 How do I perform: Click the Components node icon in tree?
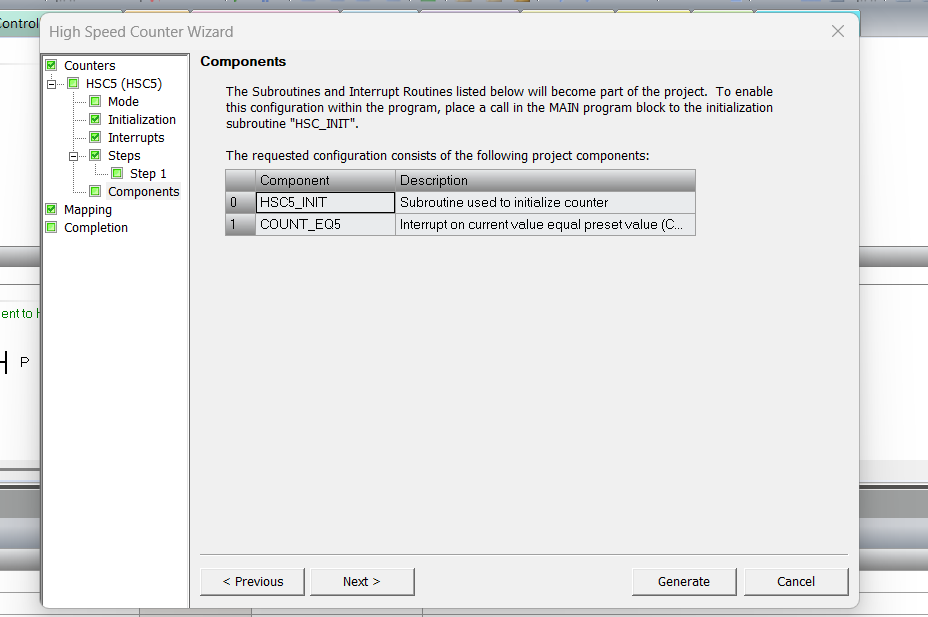click(95, 192)
